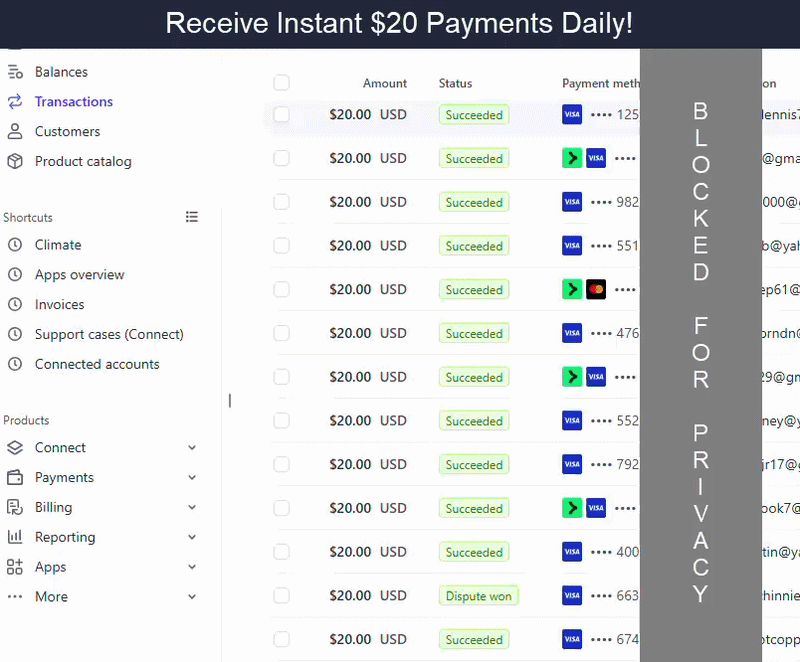Click the Connect layers icon

pyautogui.click(x=15, y=447)
